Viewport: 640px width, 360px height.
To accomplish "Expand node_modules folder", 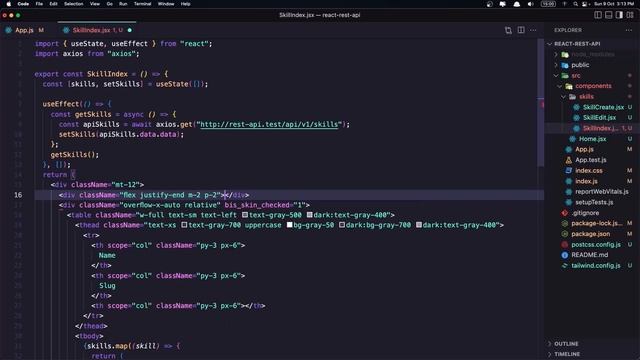I will tap(556, 54).
